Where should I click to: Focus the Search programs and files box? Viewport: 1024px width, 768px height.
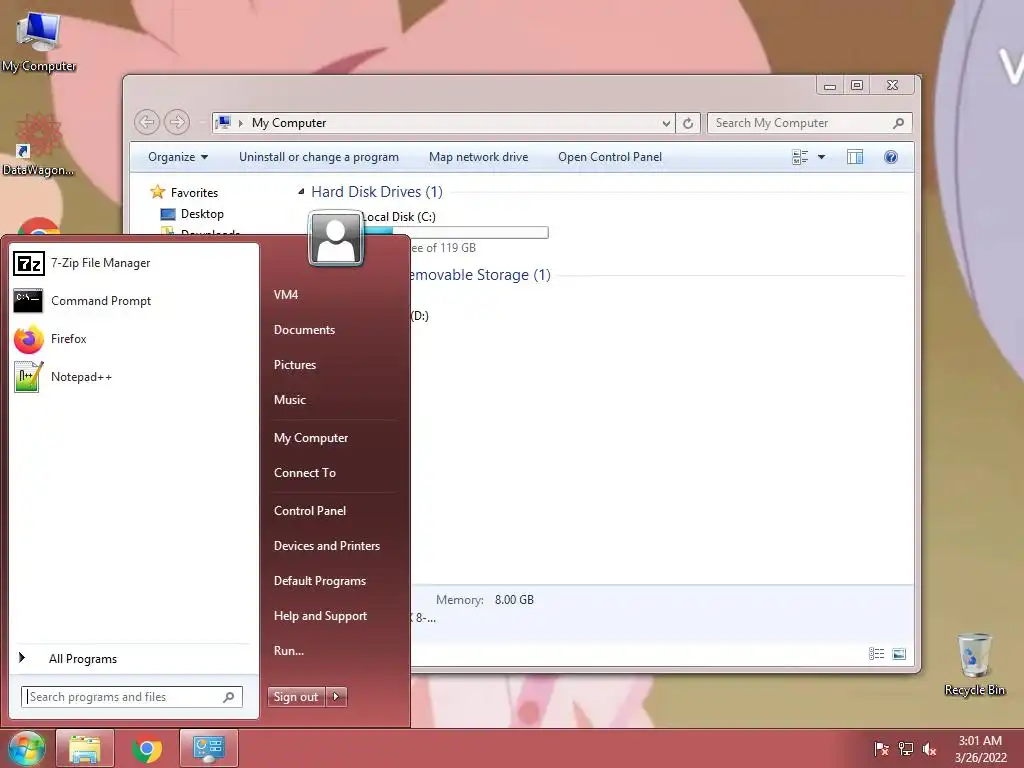pyautogui.click(x=132, y=697)
